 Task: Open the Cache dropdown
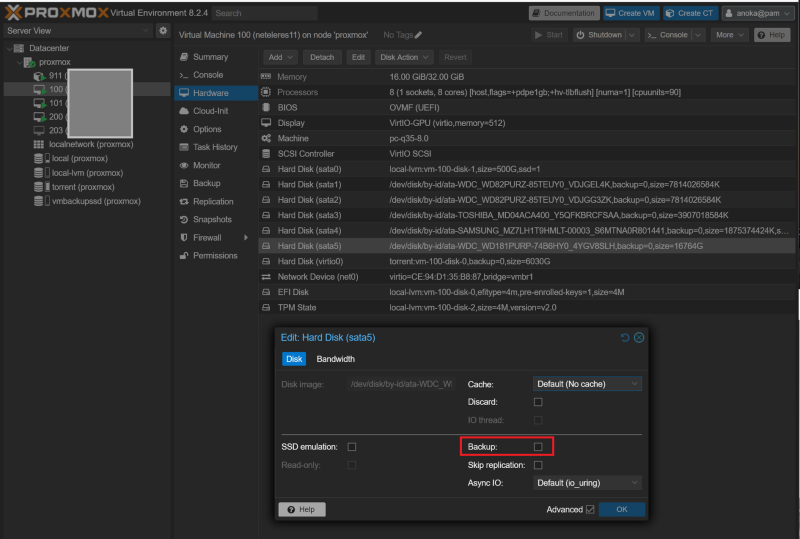587,384
